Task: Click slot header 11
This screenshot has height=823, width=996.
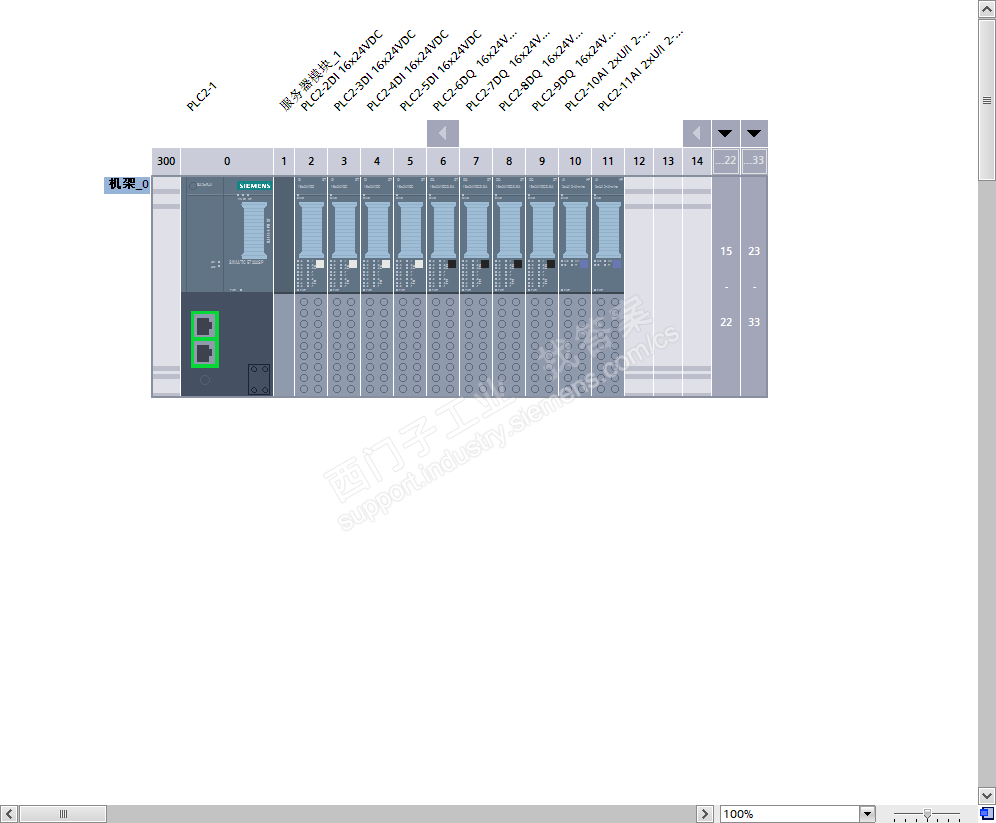Action: (608, 161)
